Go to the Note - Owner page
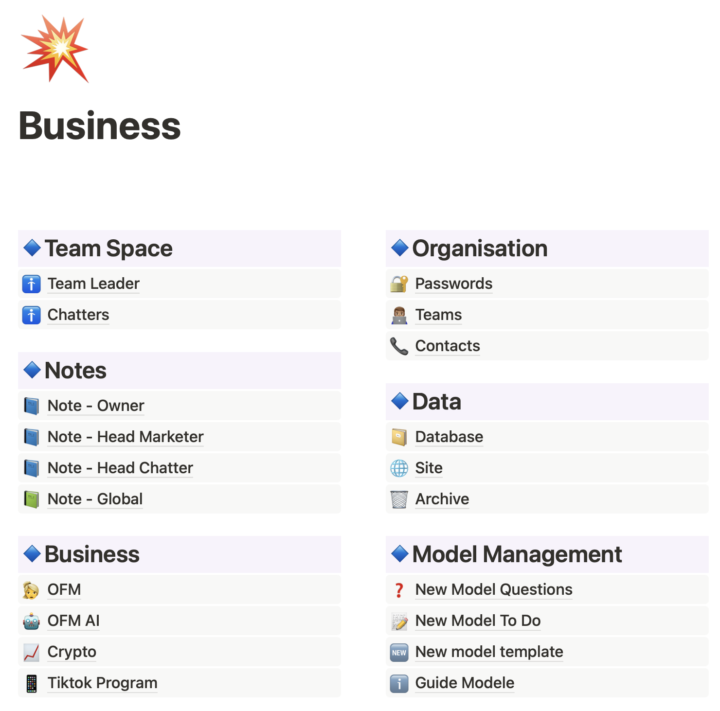This screenshot has width=720, height=711. pyautogui.click(x=95, y=406)
